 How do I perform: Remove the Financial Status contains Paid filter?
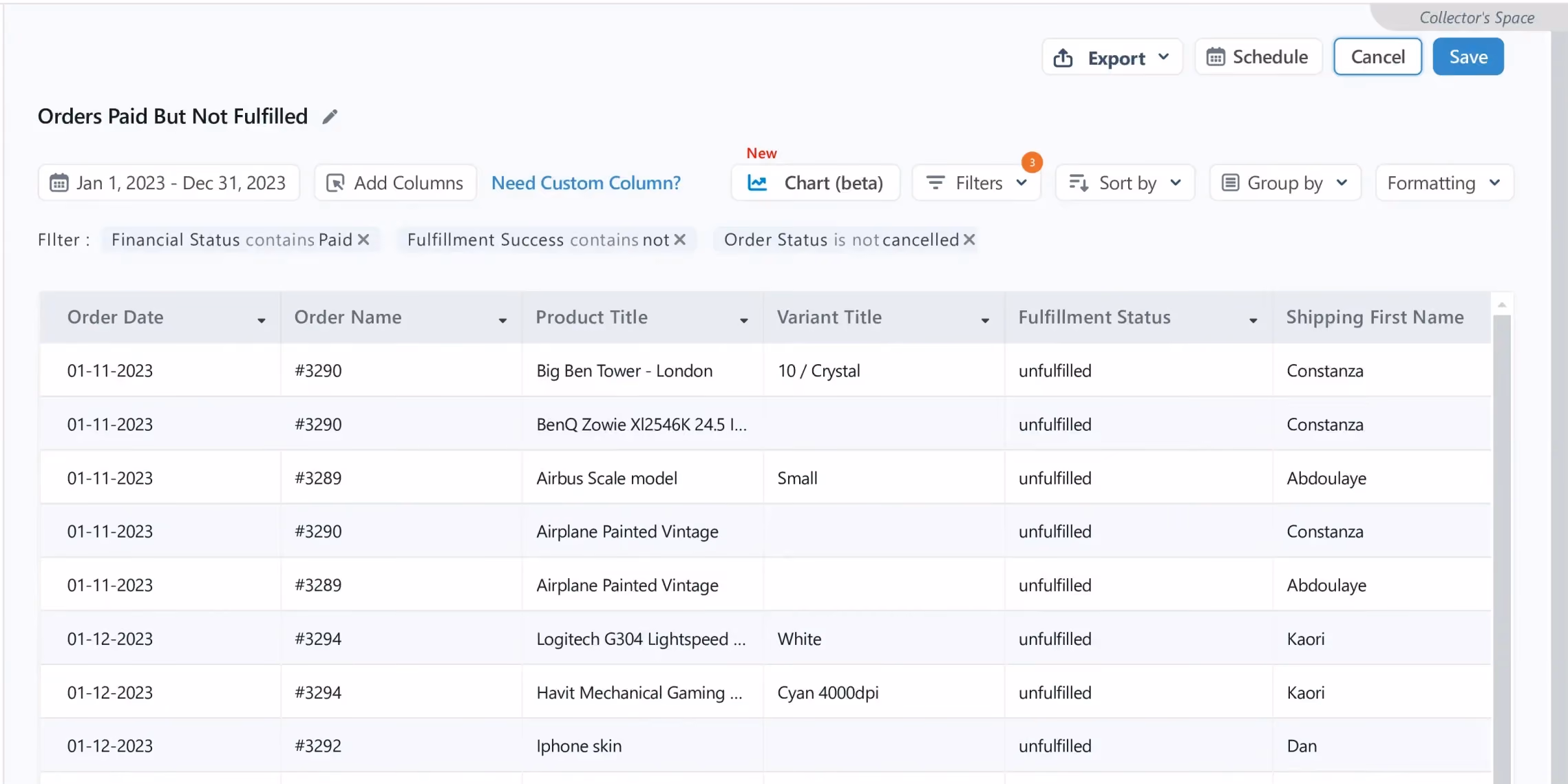click(363, 240)
